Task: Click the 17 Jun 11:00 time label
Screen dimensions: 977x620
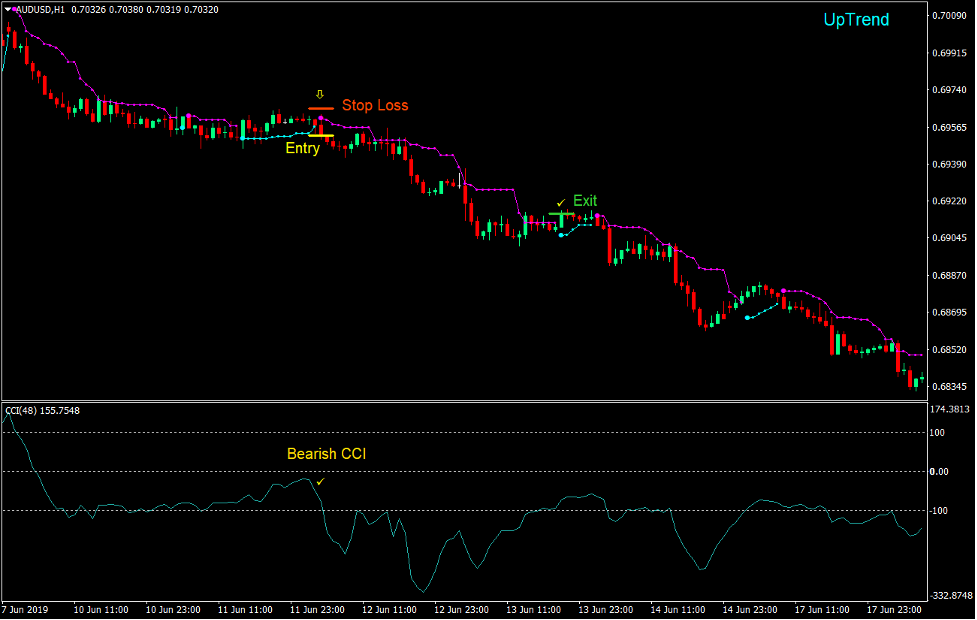Action: point(822,609)
